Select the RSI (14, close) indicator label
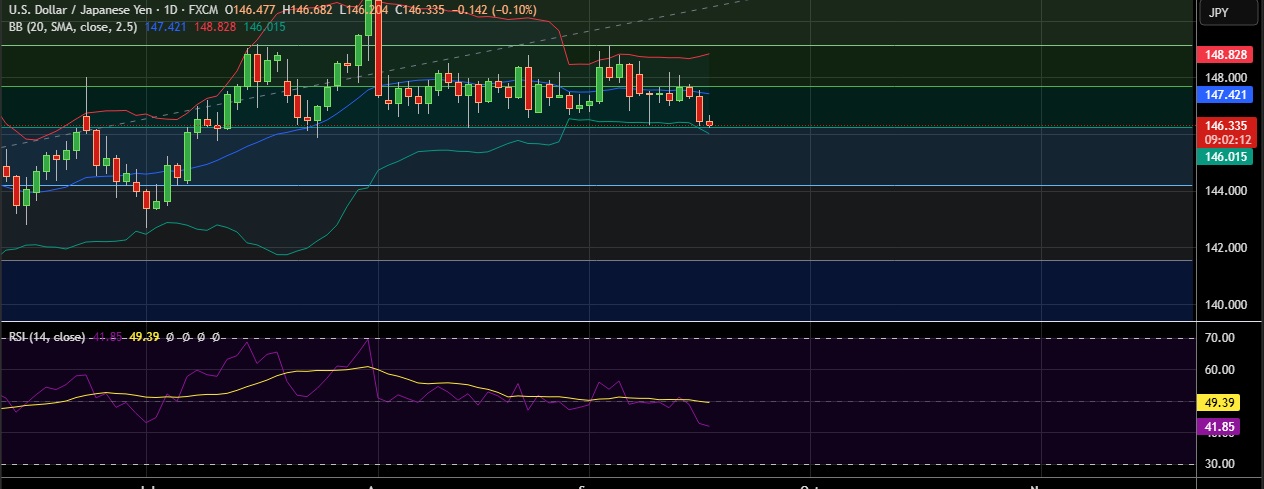 (x=46, y=337)
